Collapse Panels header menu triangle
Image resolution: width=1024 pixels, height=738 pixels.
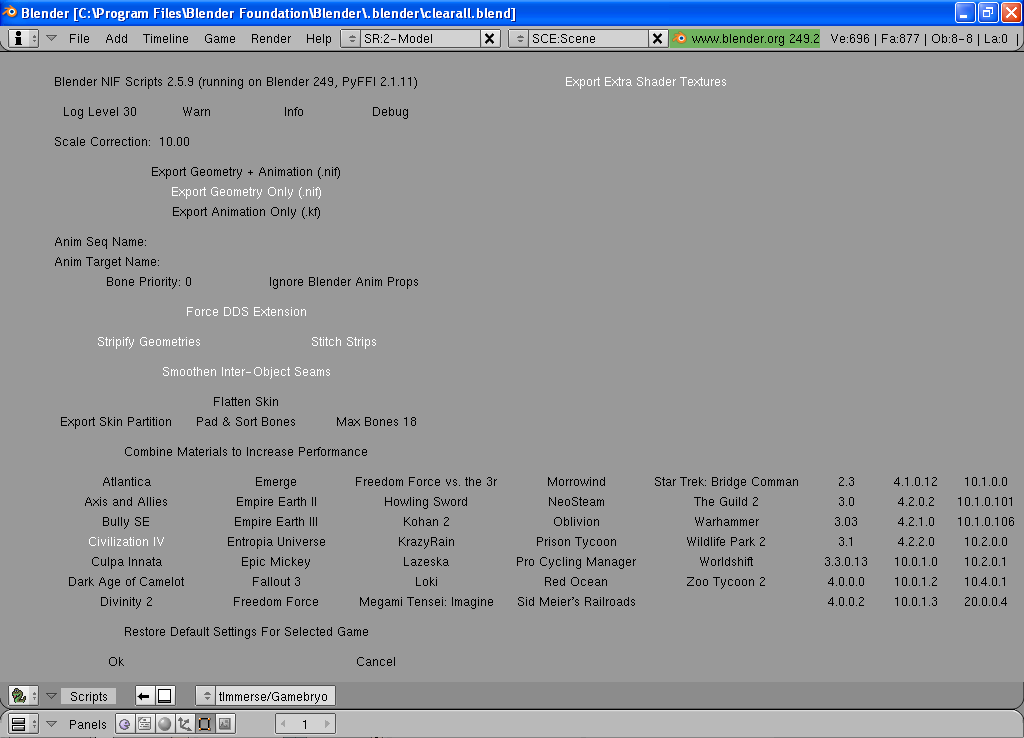[52, 724]
